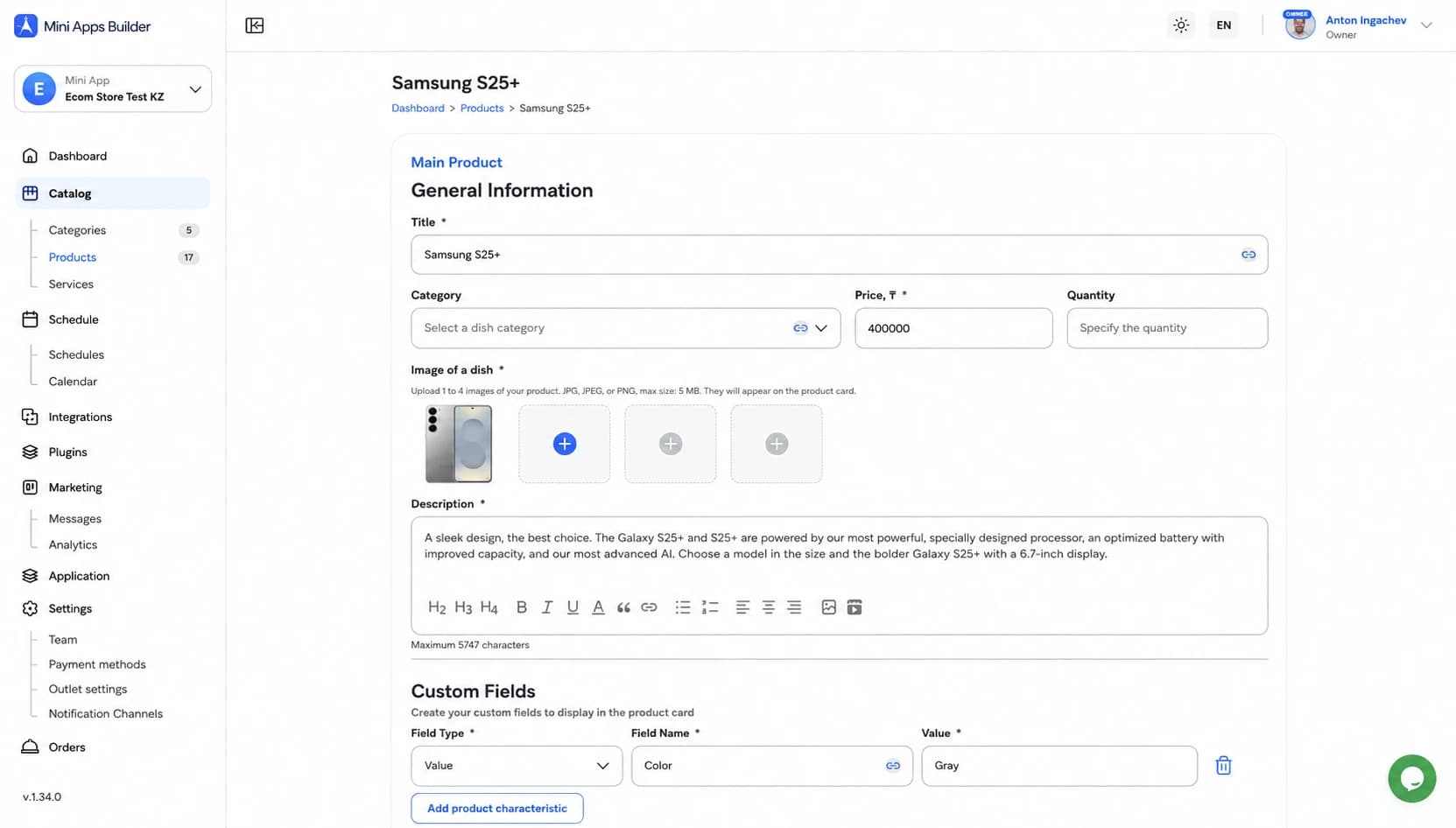Apply H2 heading format

click(x=437, y=607)
